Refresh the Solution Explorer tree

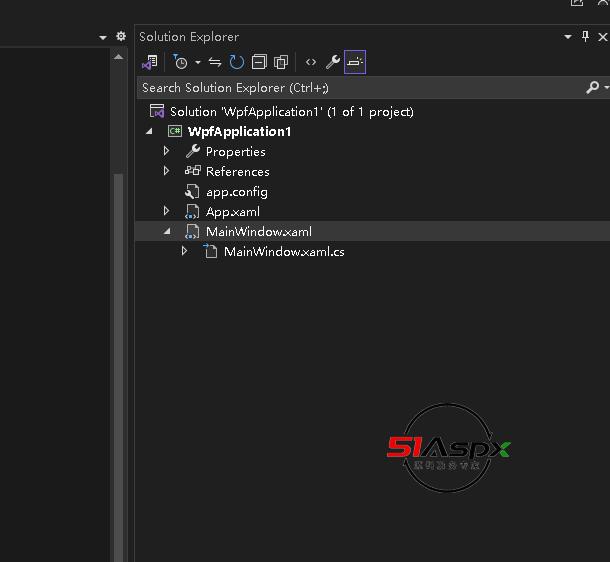[237, 62]
